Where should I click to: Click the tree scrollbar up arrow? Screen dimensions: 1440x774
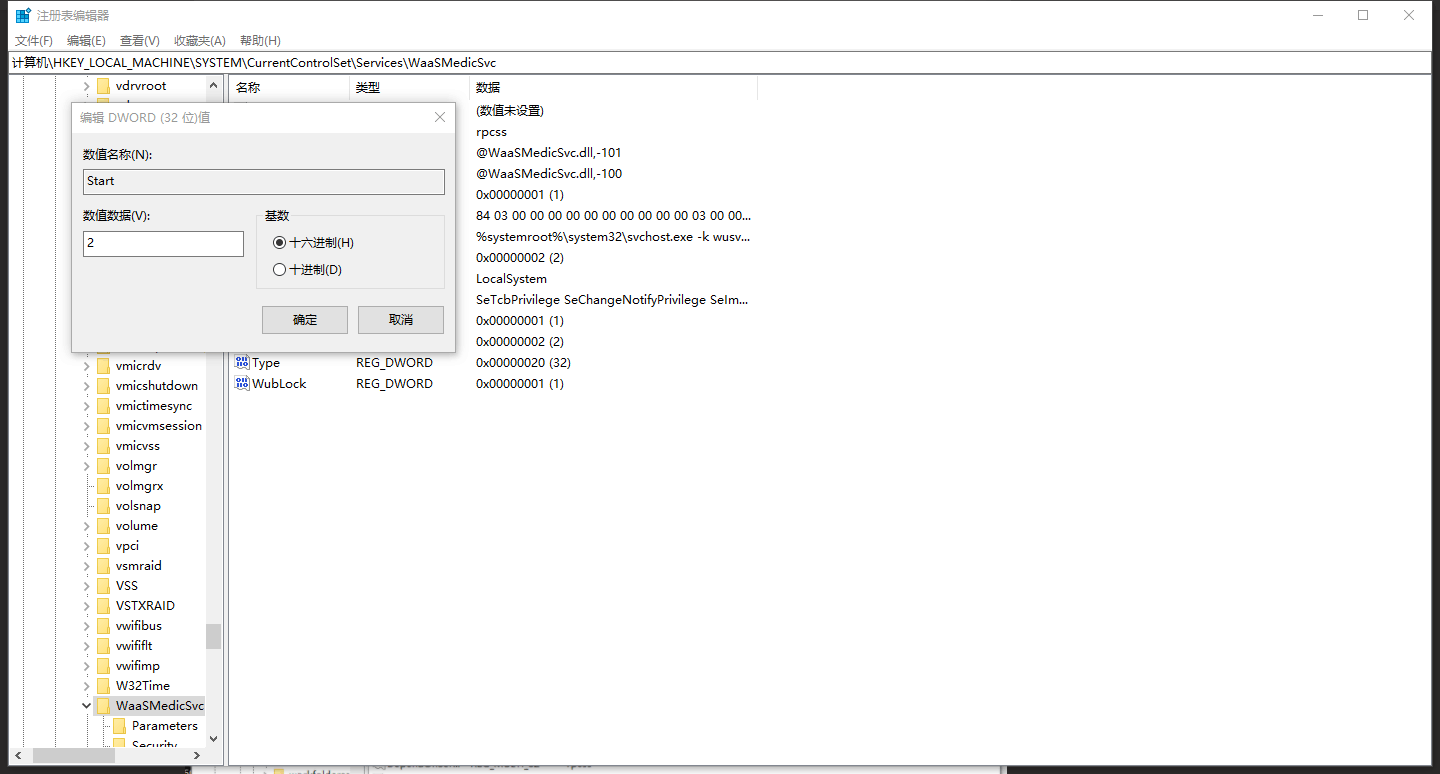tap(213, 86)
